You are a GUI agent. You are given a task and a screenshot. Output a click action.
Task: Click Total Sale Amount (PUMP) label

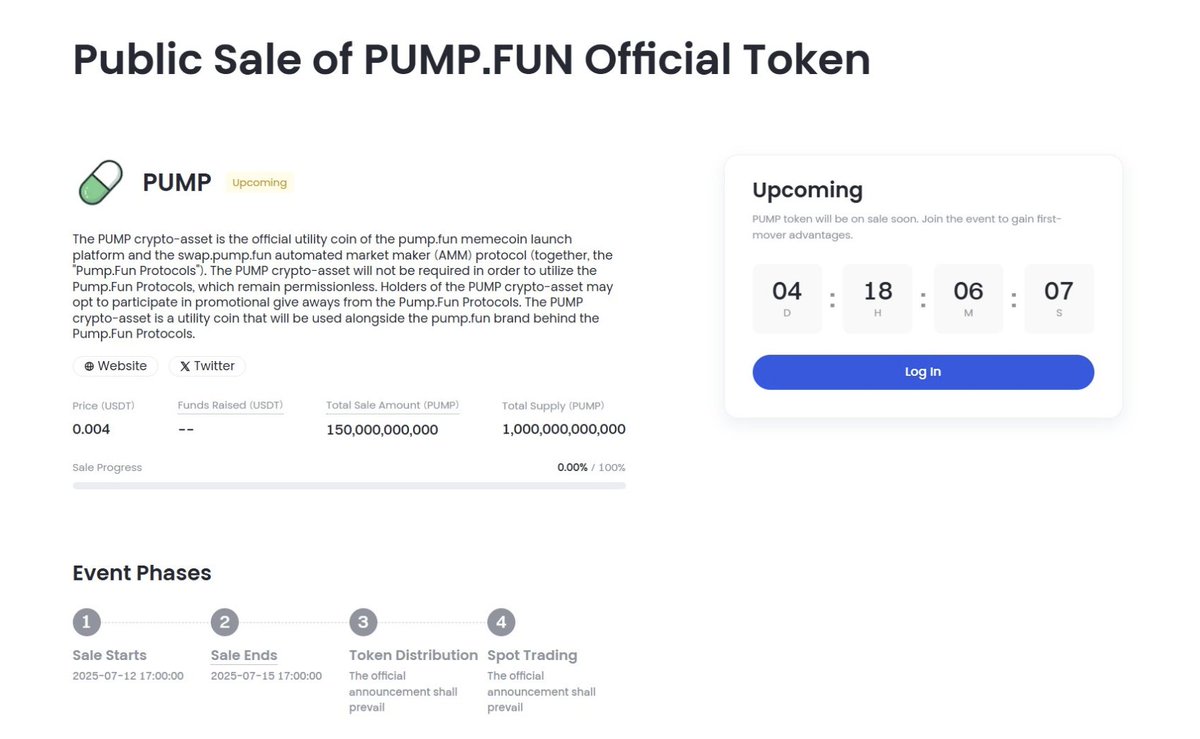(x=393, y=406)
